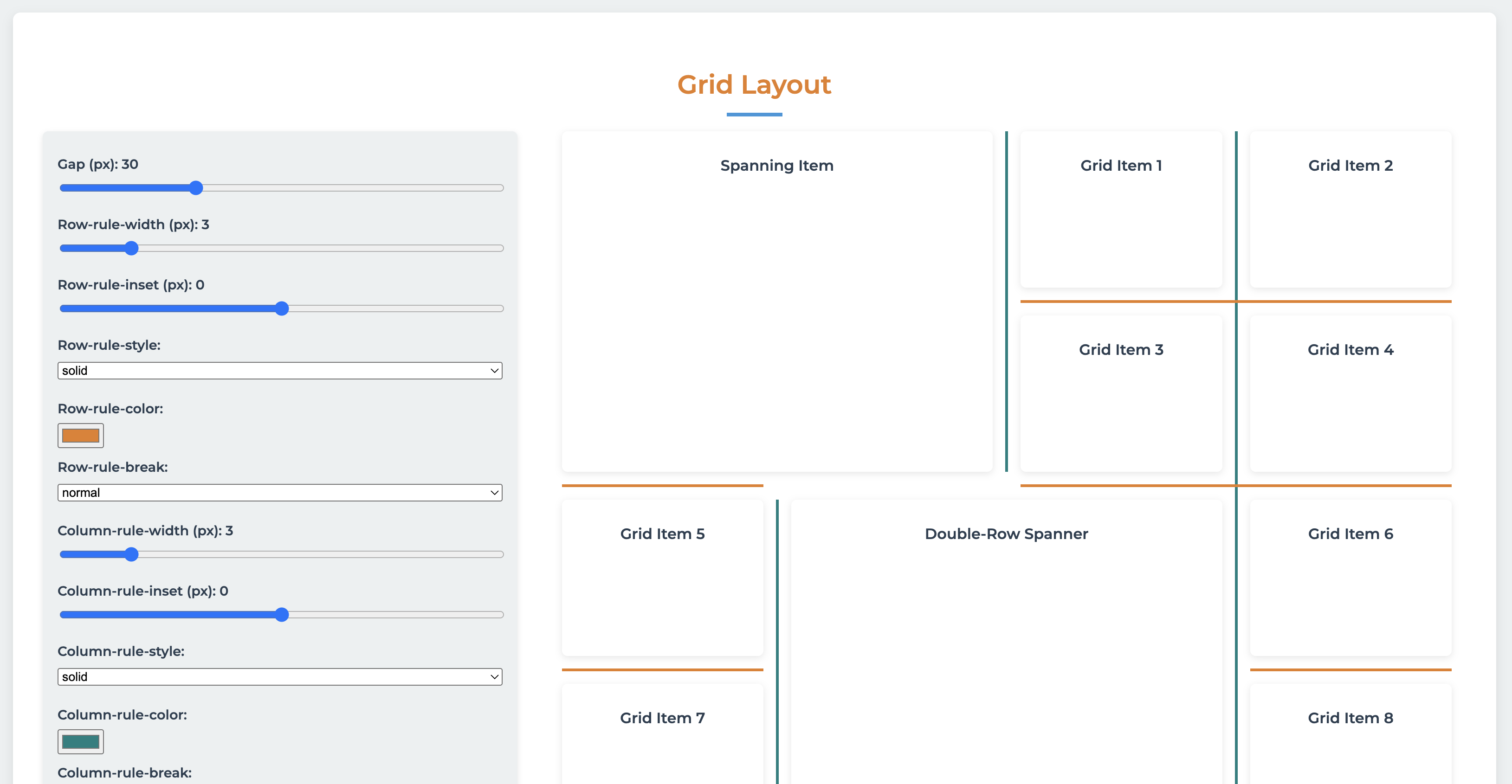Click the Grid Item 6 card

coord(1350,578)
